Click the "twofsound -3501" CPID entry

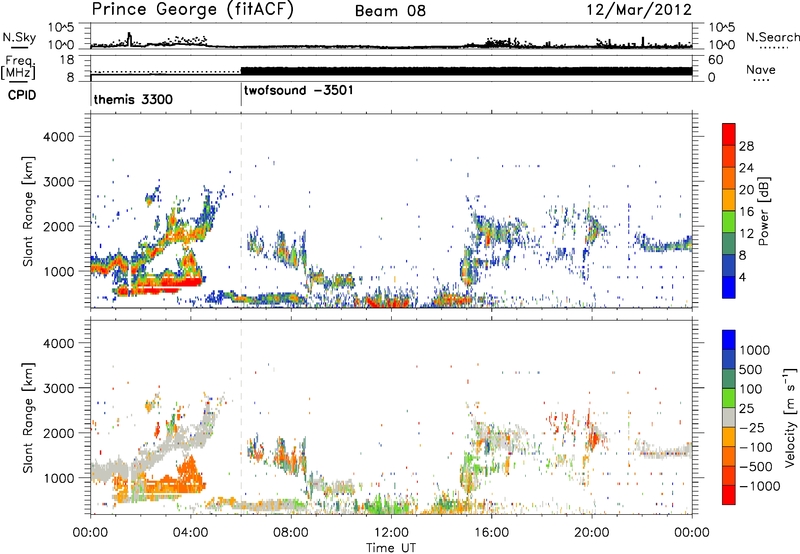[x=298, y=91]
